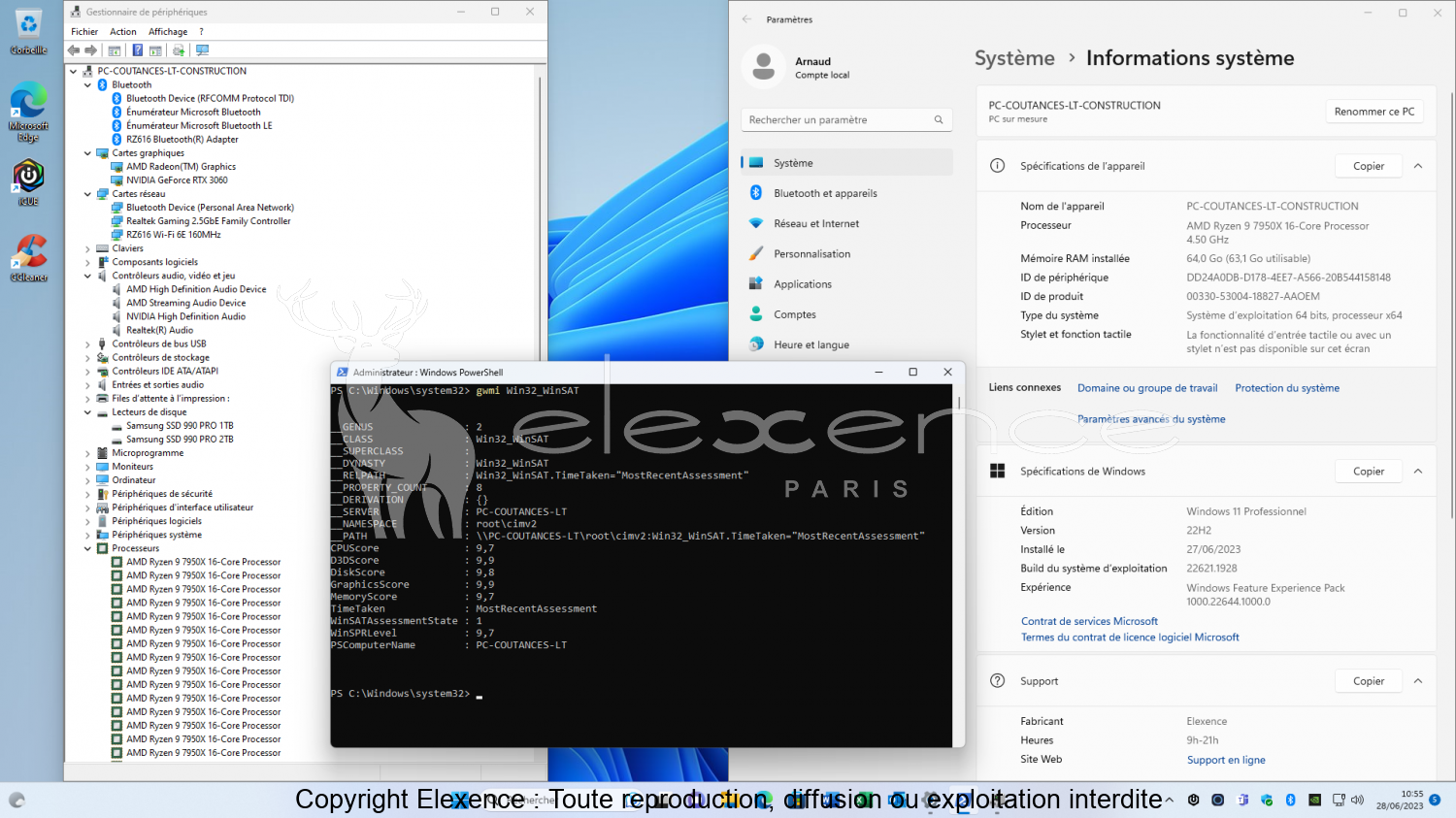Open the iCUE desktop icon
The height and width of the screenshot is (818, 1456).
click(28, 183)
